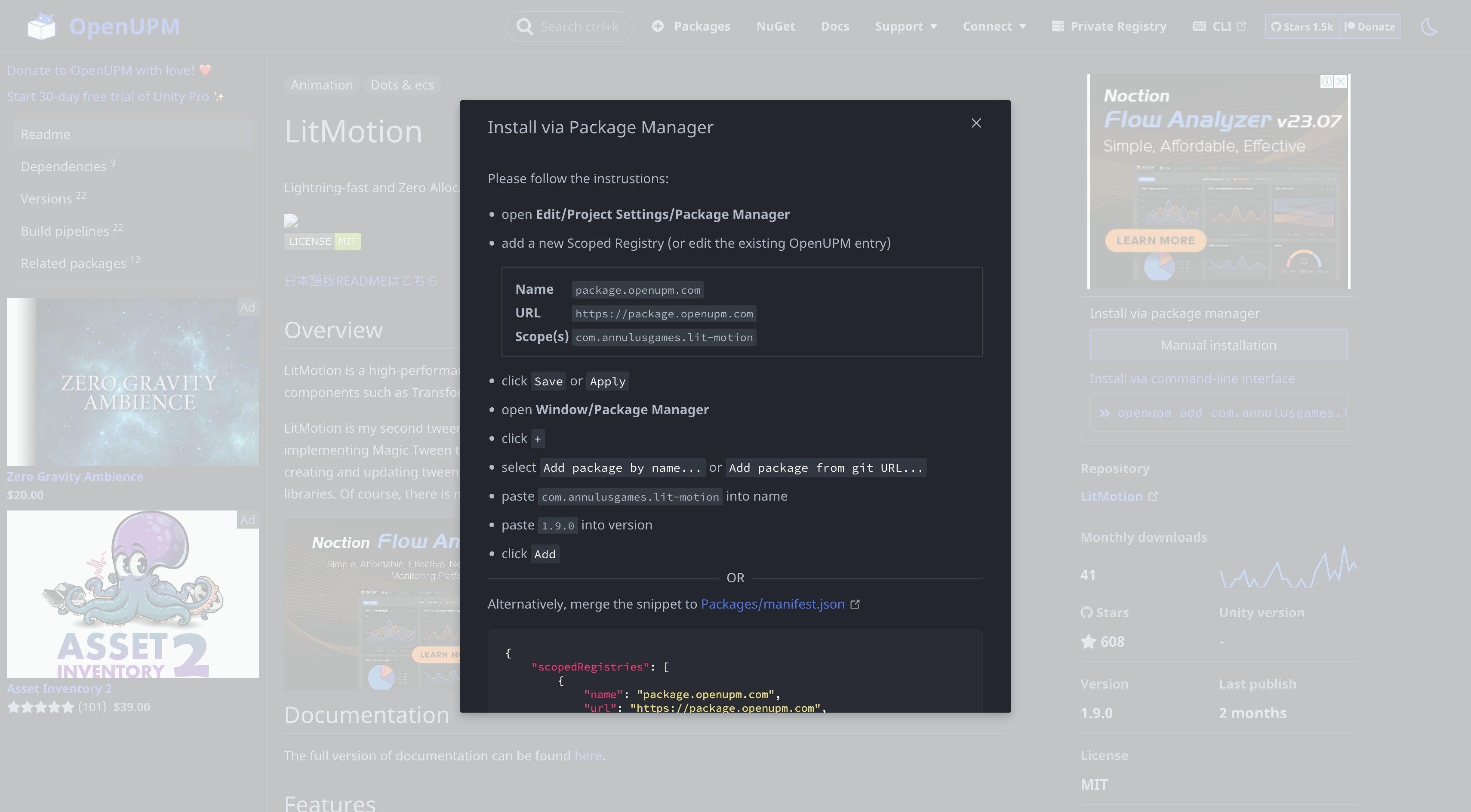The width and height of the screenshot is (1471, 812).
Task: Click the Patreon icon on Donate button
Action: pos(1350,26)
